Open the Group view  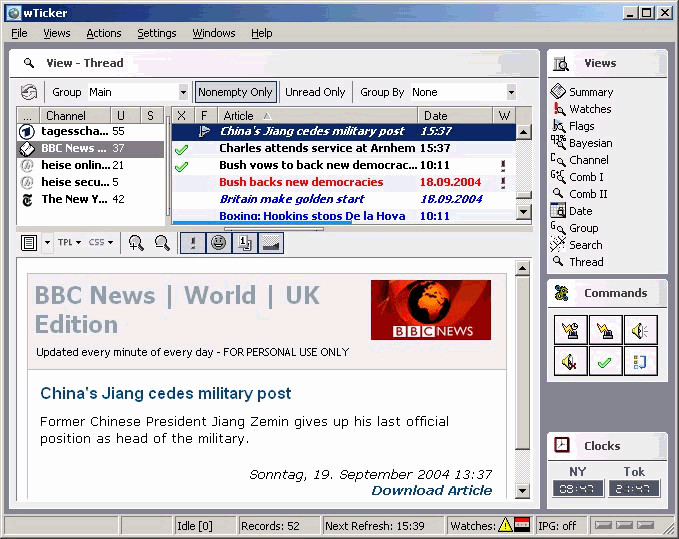click(575, 228)
